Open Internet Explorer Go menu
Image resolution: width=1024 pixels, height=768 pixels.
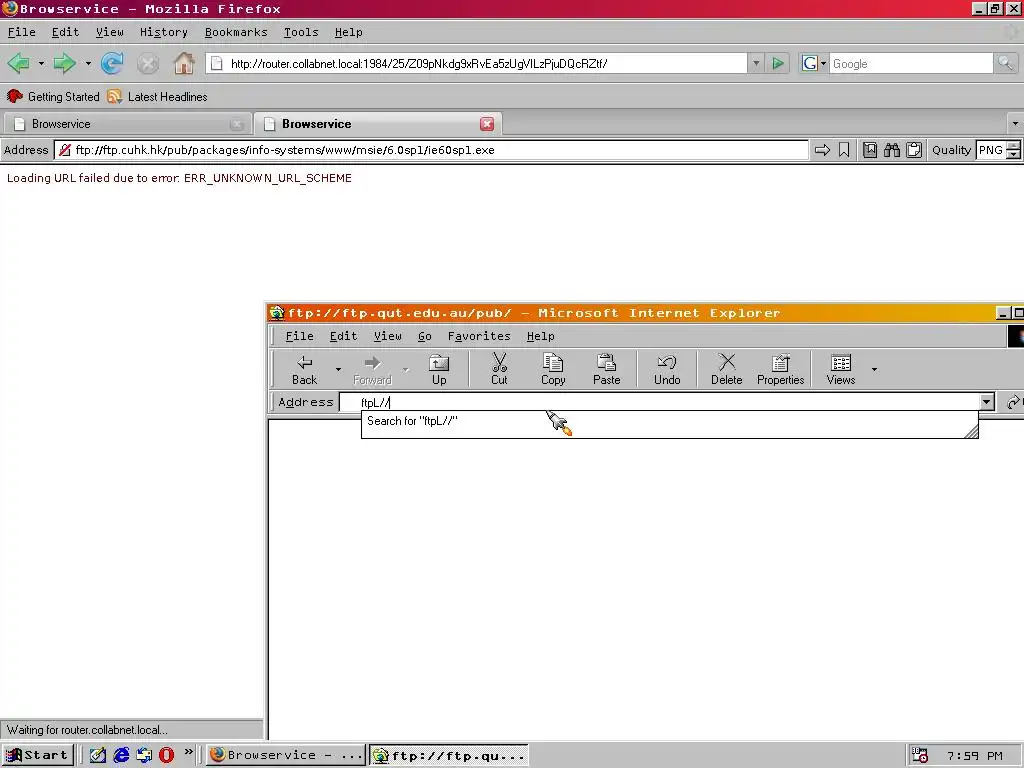424,336
